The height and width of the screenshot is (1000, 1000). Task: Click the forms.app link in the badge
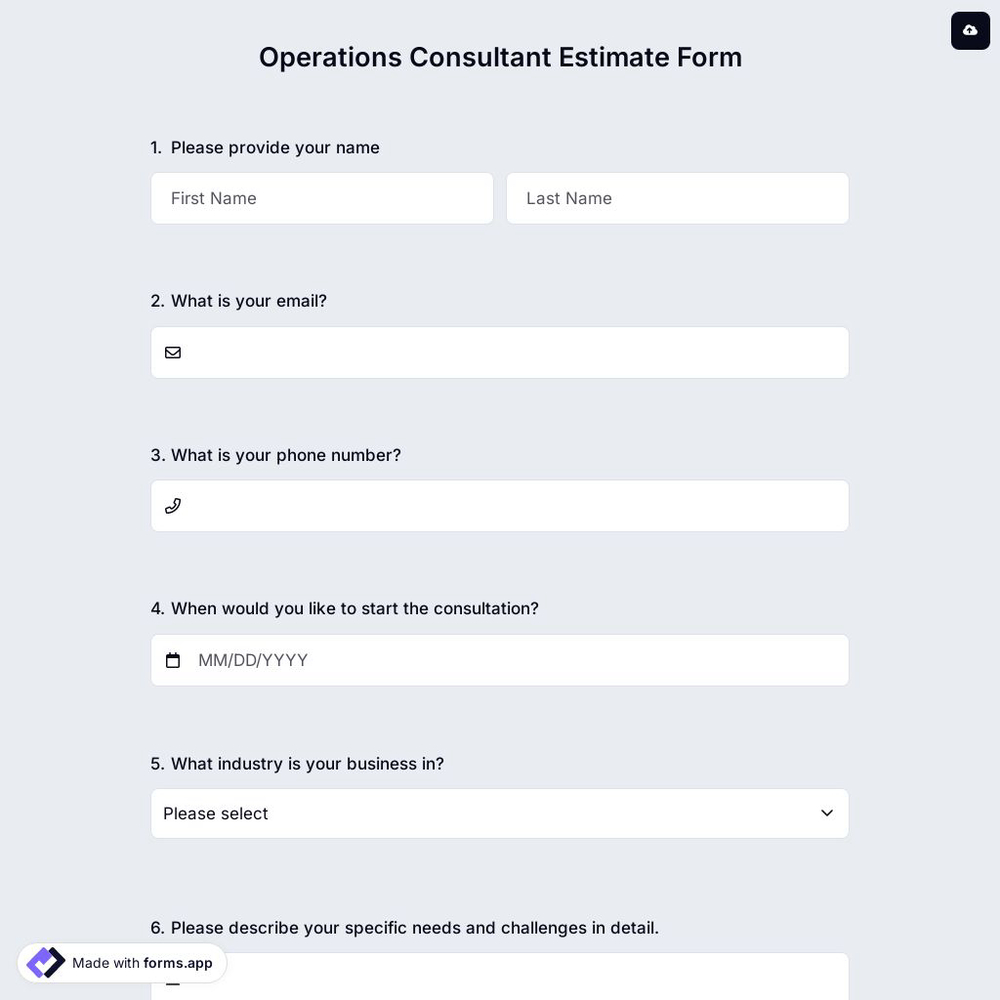(x=178, y=963)
